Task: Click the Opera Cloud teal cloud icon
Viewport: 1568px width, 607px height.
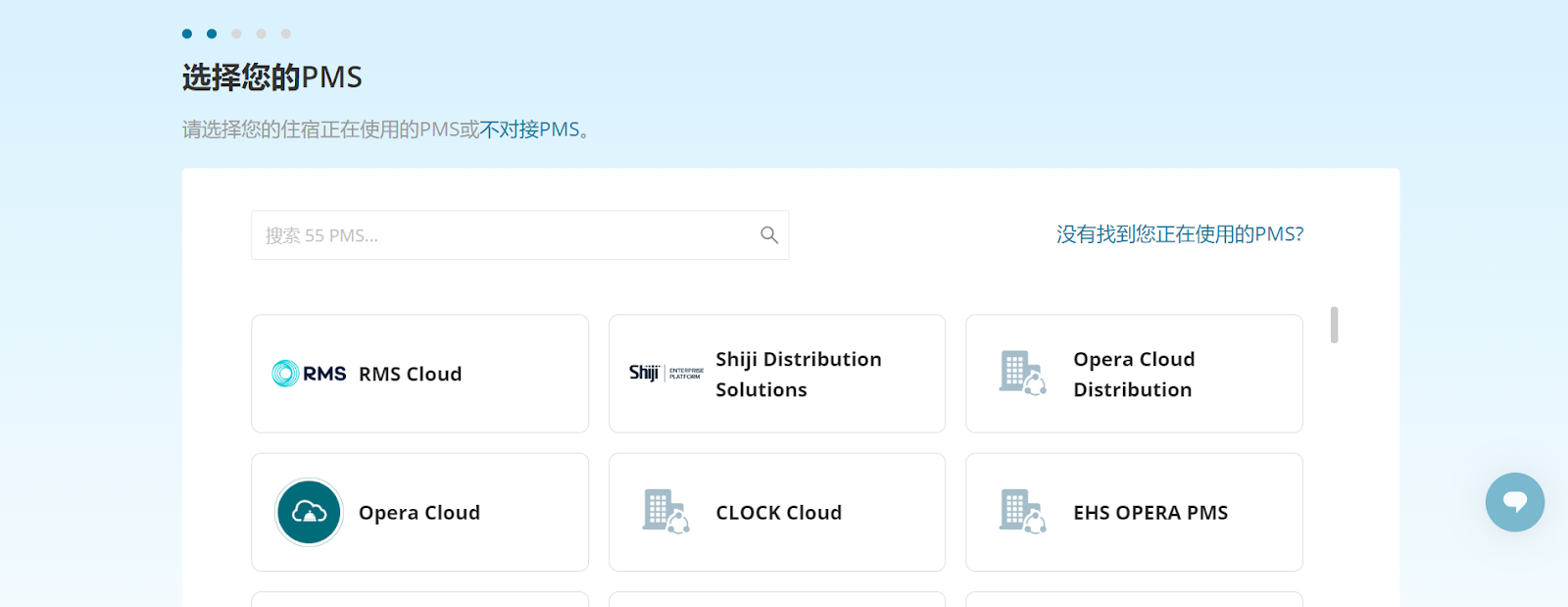Action: (309, 512)
